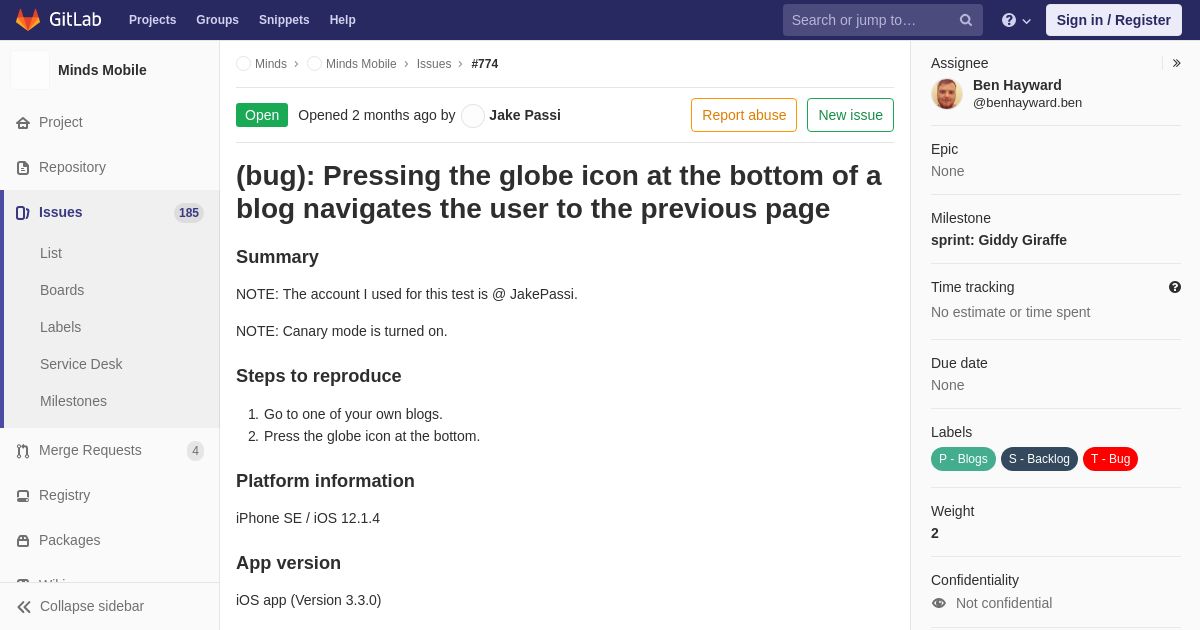Open the Milestones submenu item

click(x=73, y=401)
